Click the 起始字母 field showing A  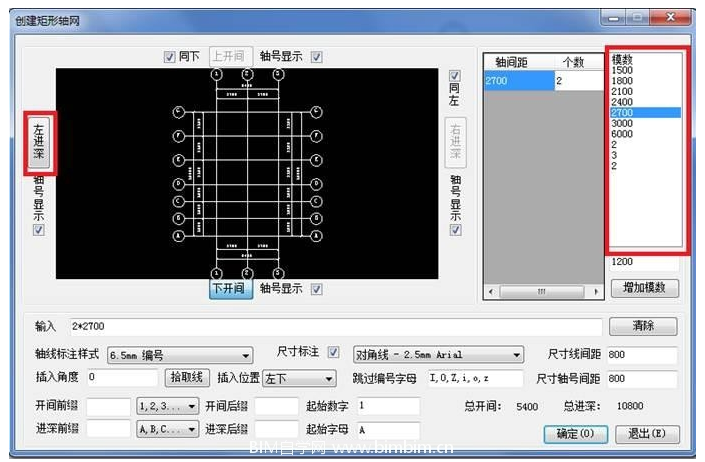[x=388, y=430]
